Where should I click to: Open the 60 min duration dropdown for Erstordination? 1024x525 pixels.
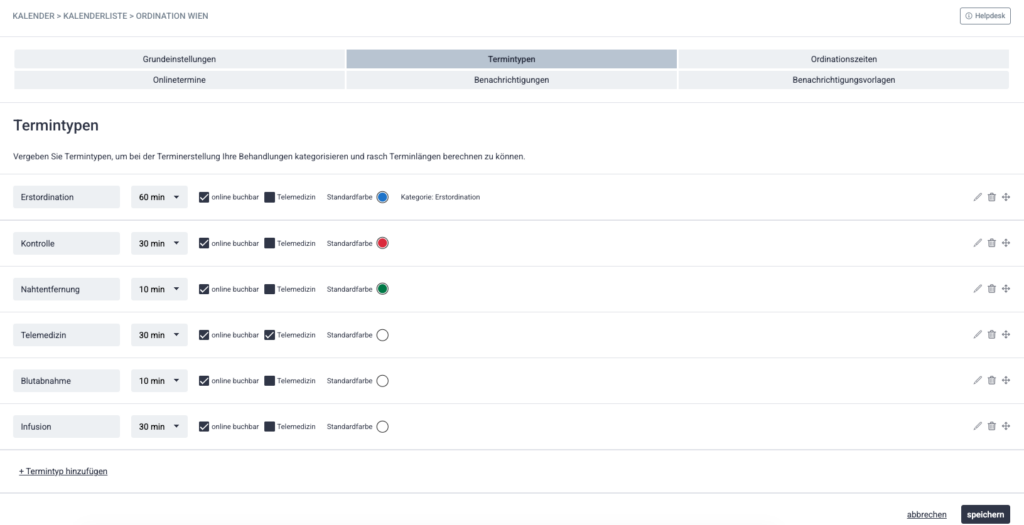pyautogui.click(x=159, y=197)
